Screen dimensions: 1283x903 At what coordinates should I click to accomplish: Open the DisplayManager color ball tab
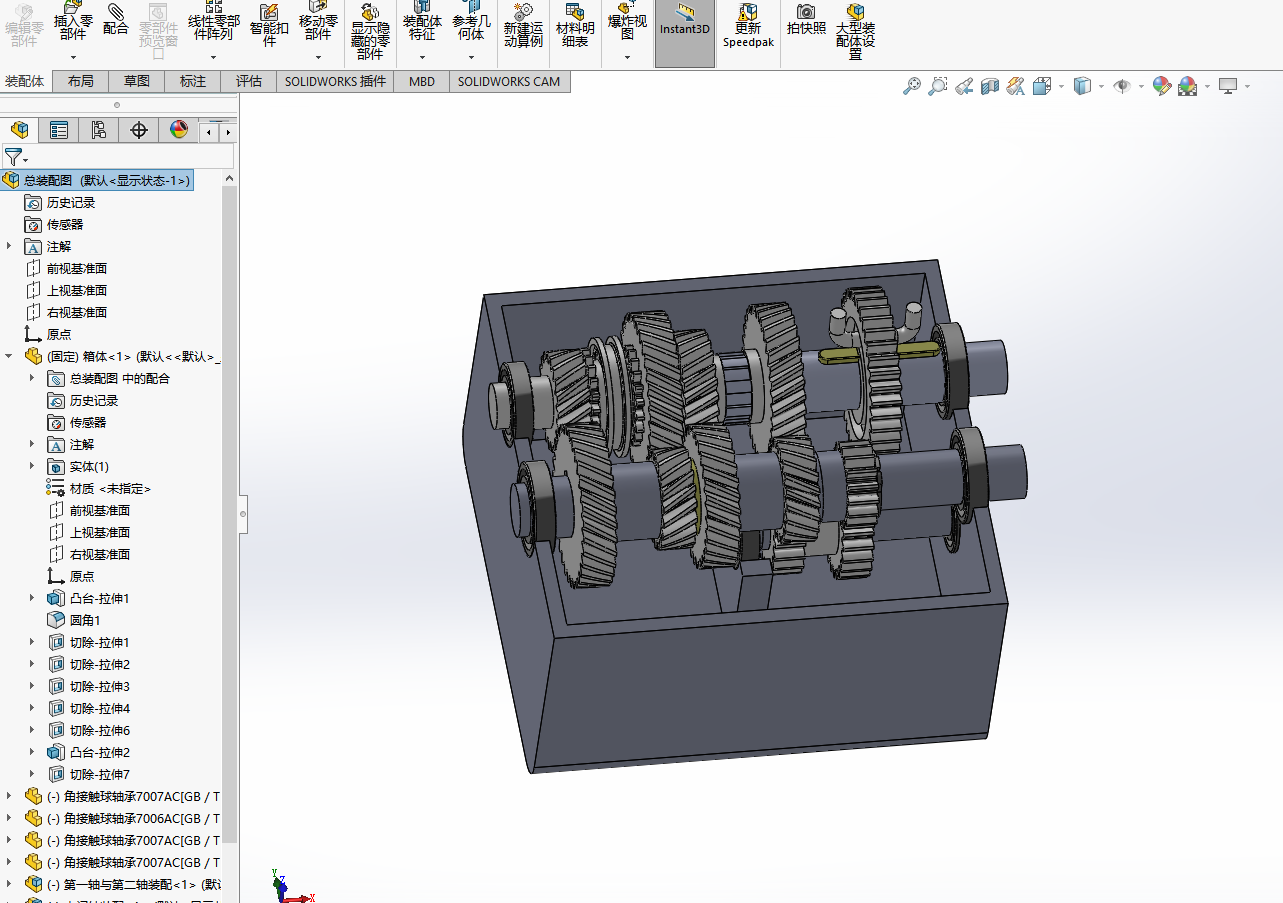pos(178,130)
